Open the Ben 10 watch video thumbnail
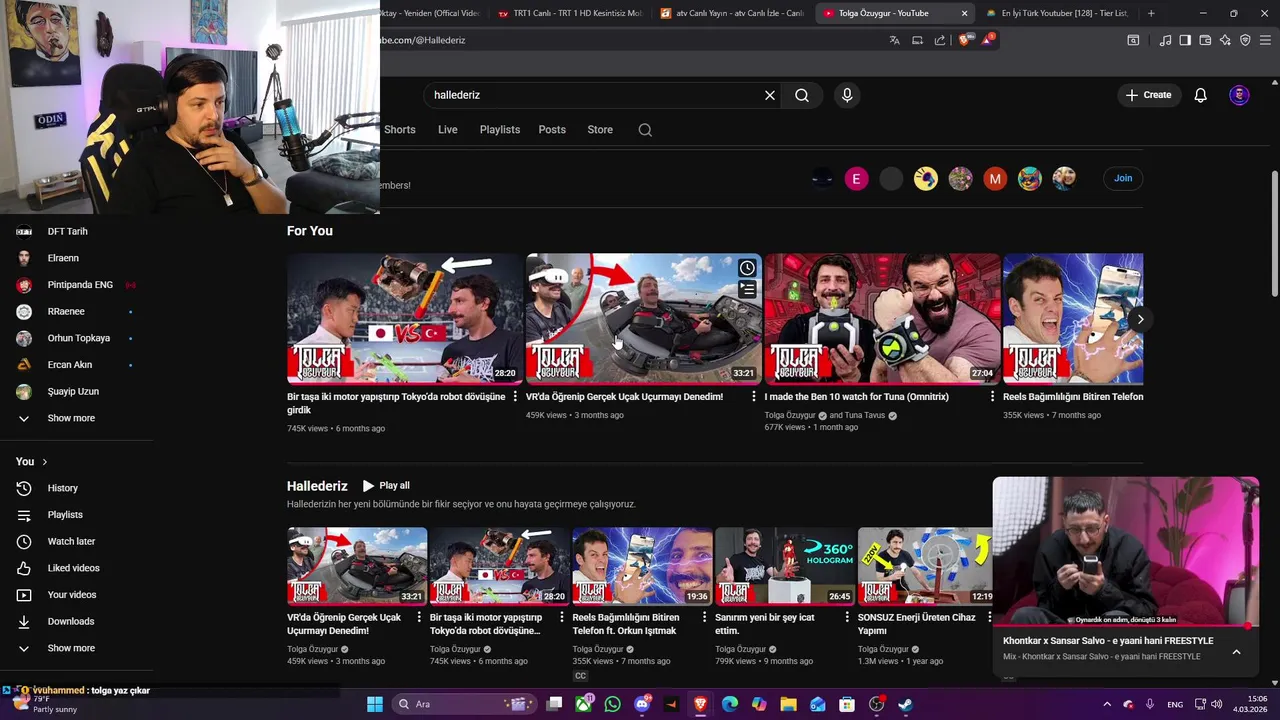 (883, 318)
